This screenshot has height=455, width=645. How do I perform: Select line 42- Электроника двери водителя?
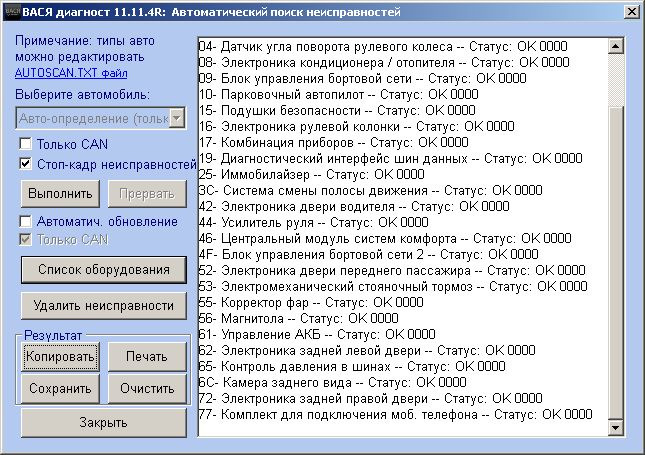(x=354, y=207)
